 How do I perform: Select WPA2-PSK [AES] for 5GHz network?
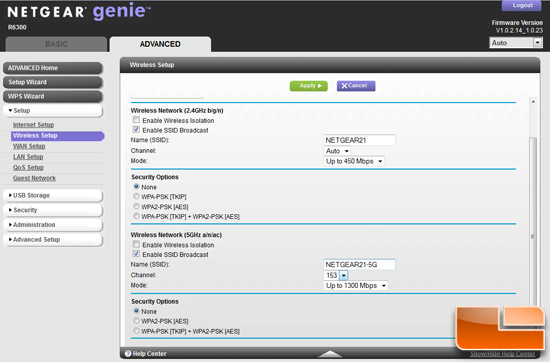[x=136, y=321]
